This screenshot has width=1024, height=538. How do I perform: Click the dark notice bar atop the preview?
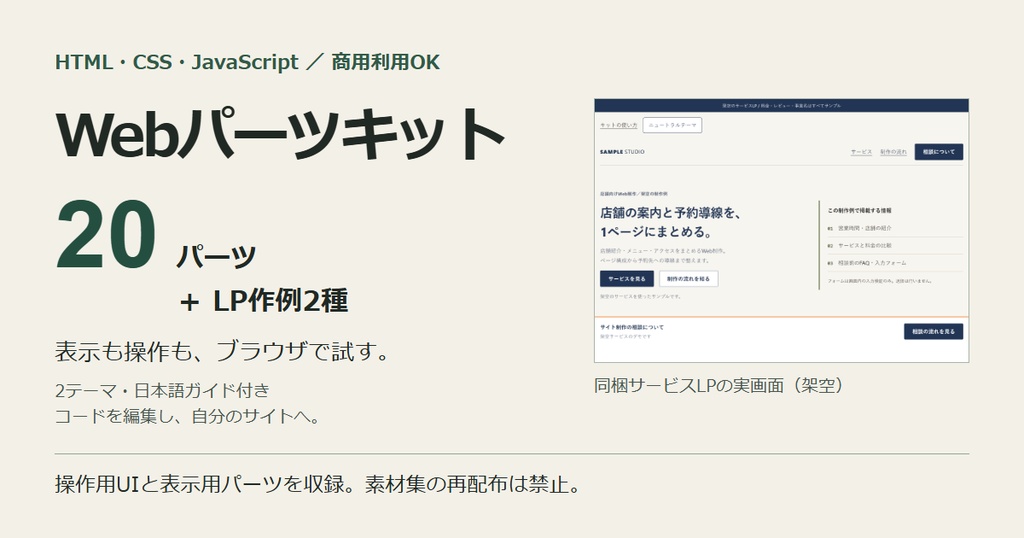(x=781, y=105)
